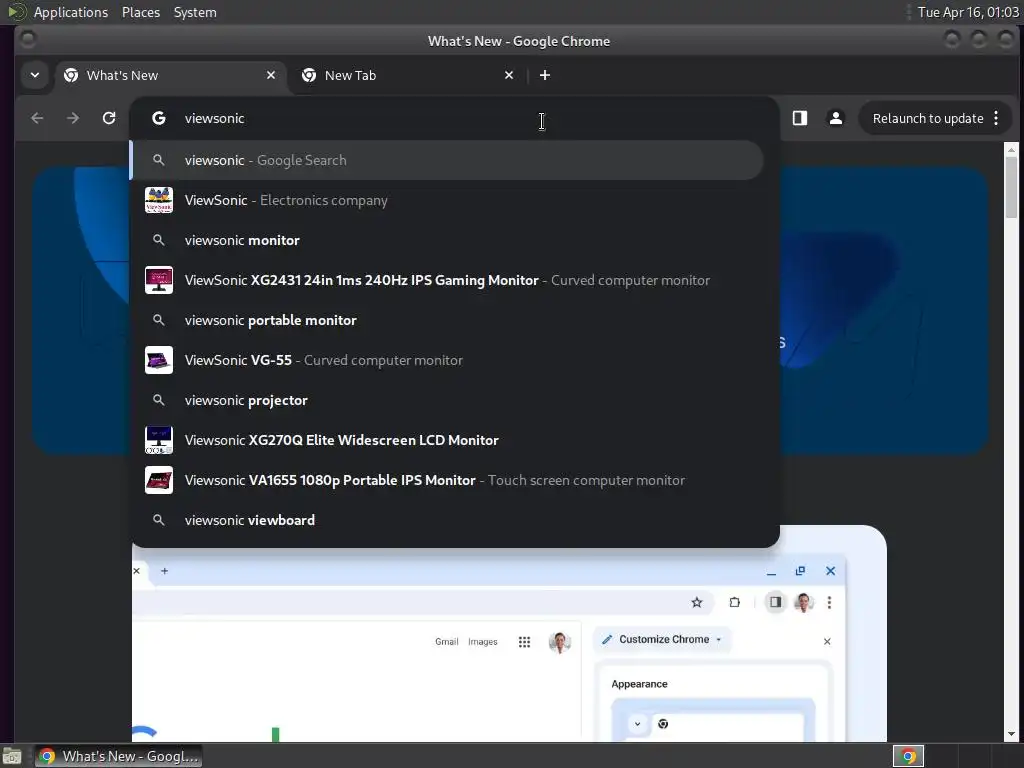Viewport: 1024px width, 768px height.
Task: Open a new tab with plus button
Action: point(545,75)
